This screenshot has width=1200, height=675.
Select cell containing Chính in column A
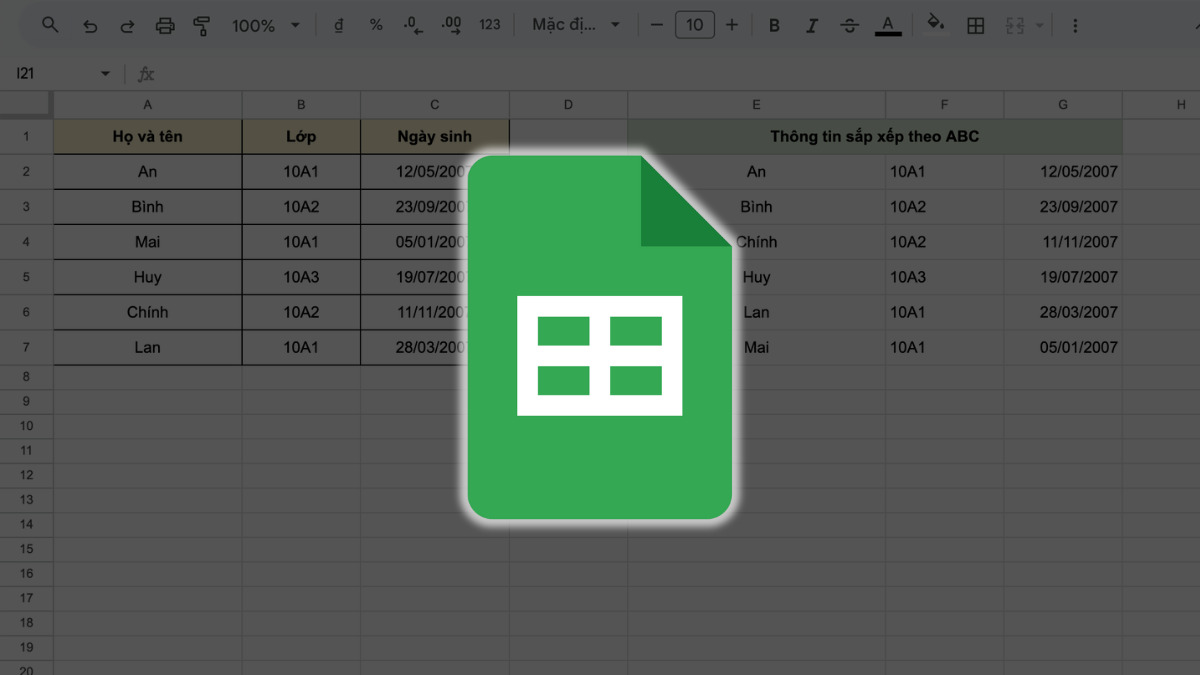147,312
